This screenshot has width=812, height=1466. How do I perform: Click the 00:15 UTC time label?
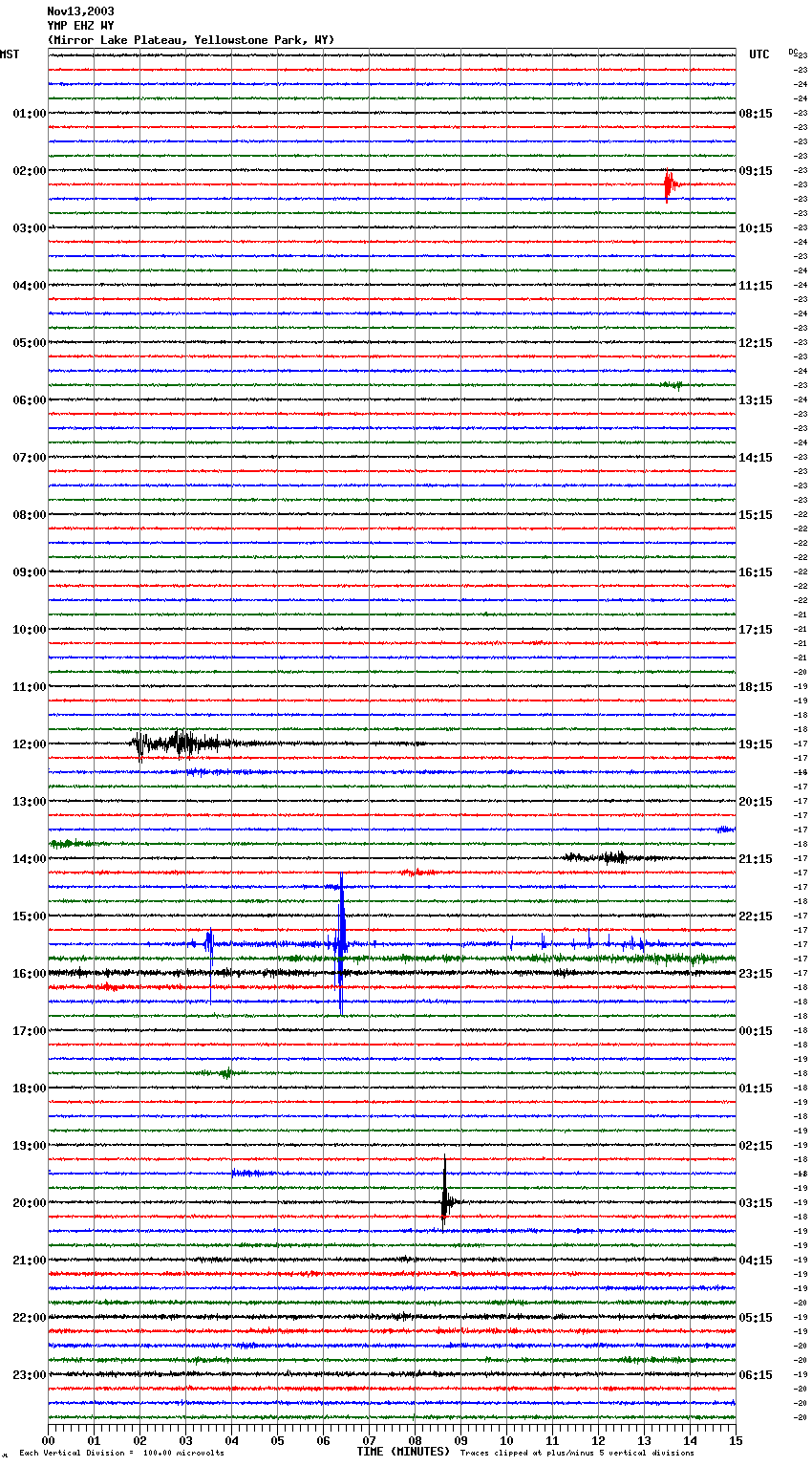click(x=756, y=1031)
